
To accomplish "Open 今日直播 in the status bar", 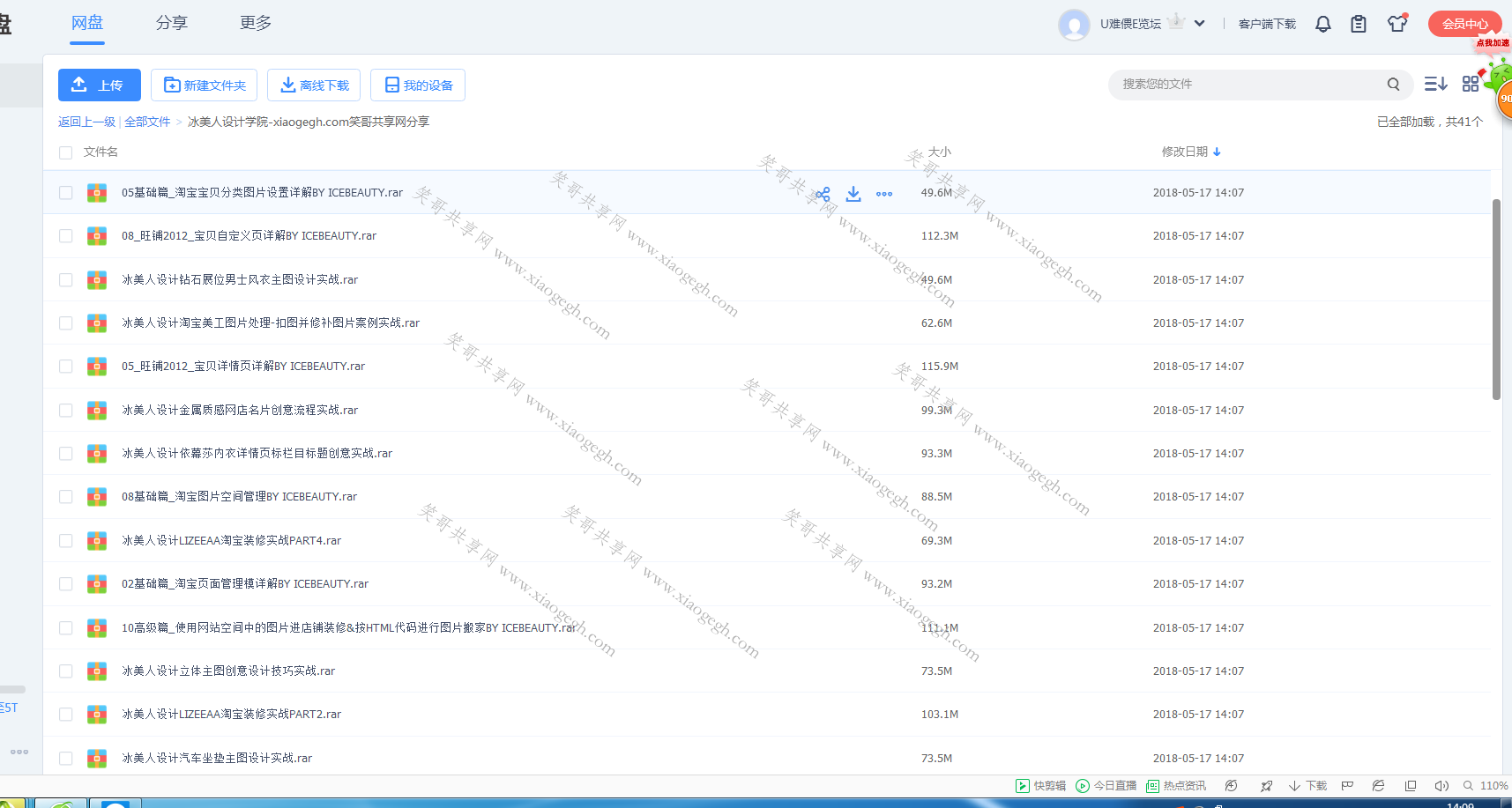I will pyautogui.click(x=1106, y=786).
